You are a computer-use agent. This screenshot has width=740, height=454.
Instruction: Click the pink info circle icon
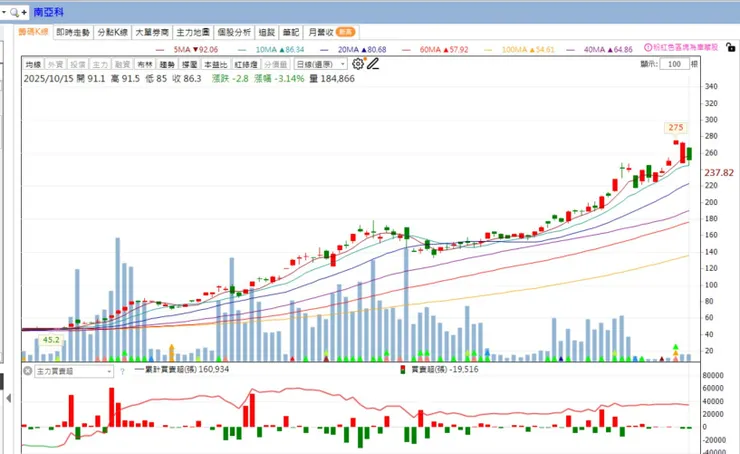pyautogui.click(x=648, y=47)
